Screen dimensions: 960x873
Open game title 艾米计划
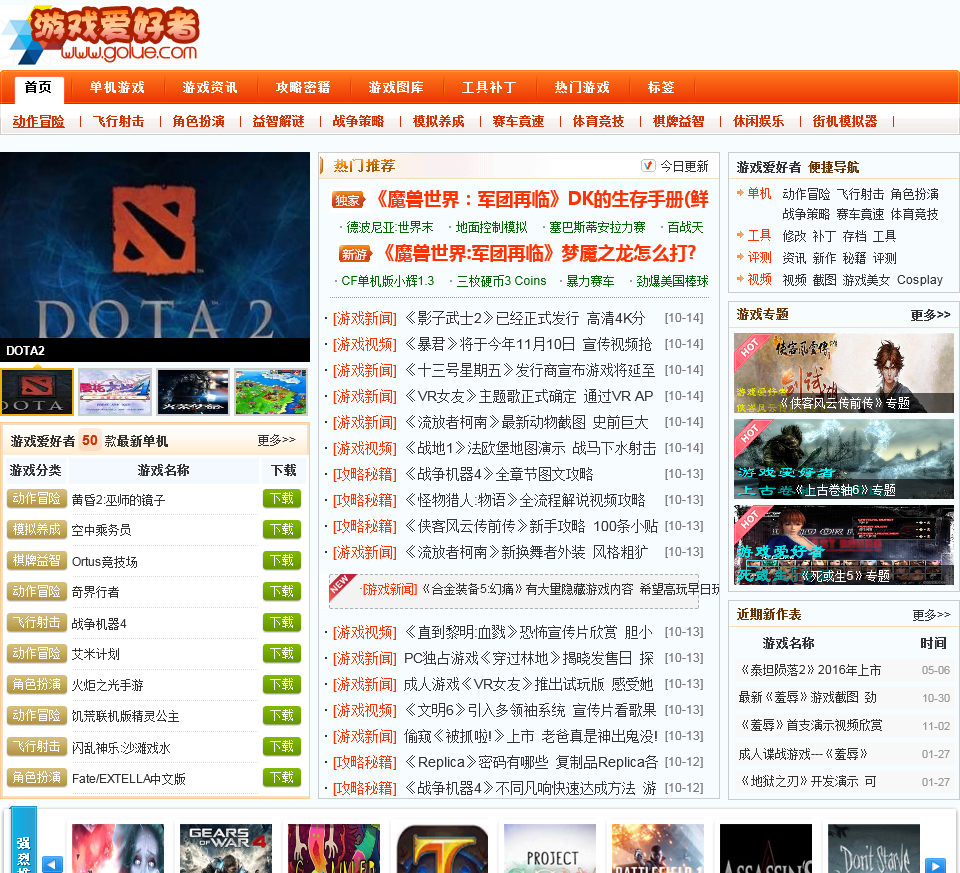tap(96, 654)
